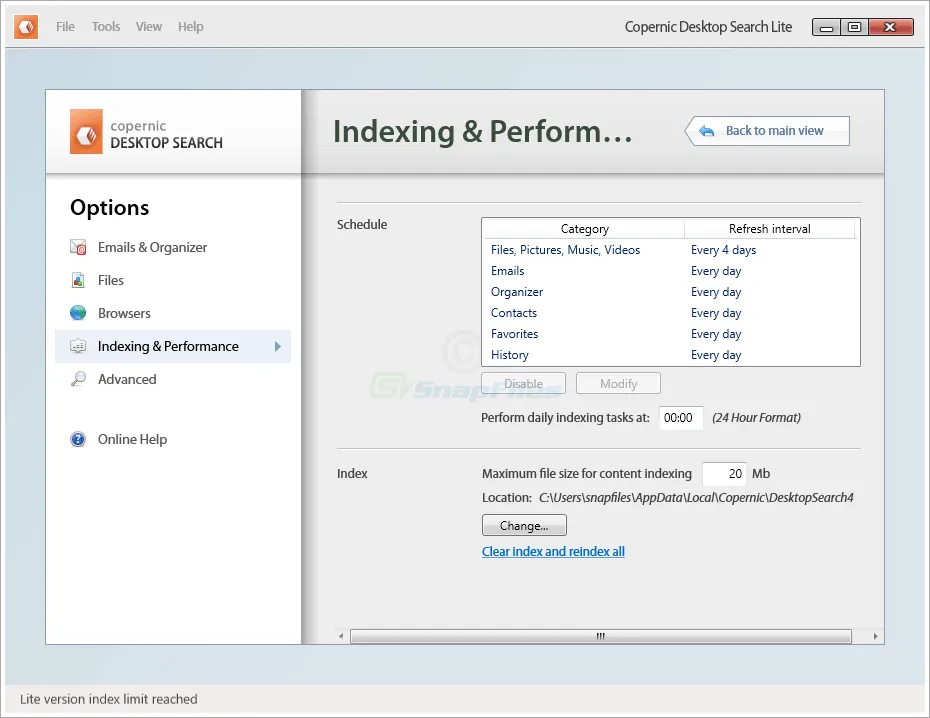Click the Category column header

point(584,229)
